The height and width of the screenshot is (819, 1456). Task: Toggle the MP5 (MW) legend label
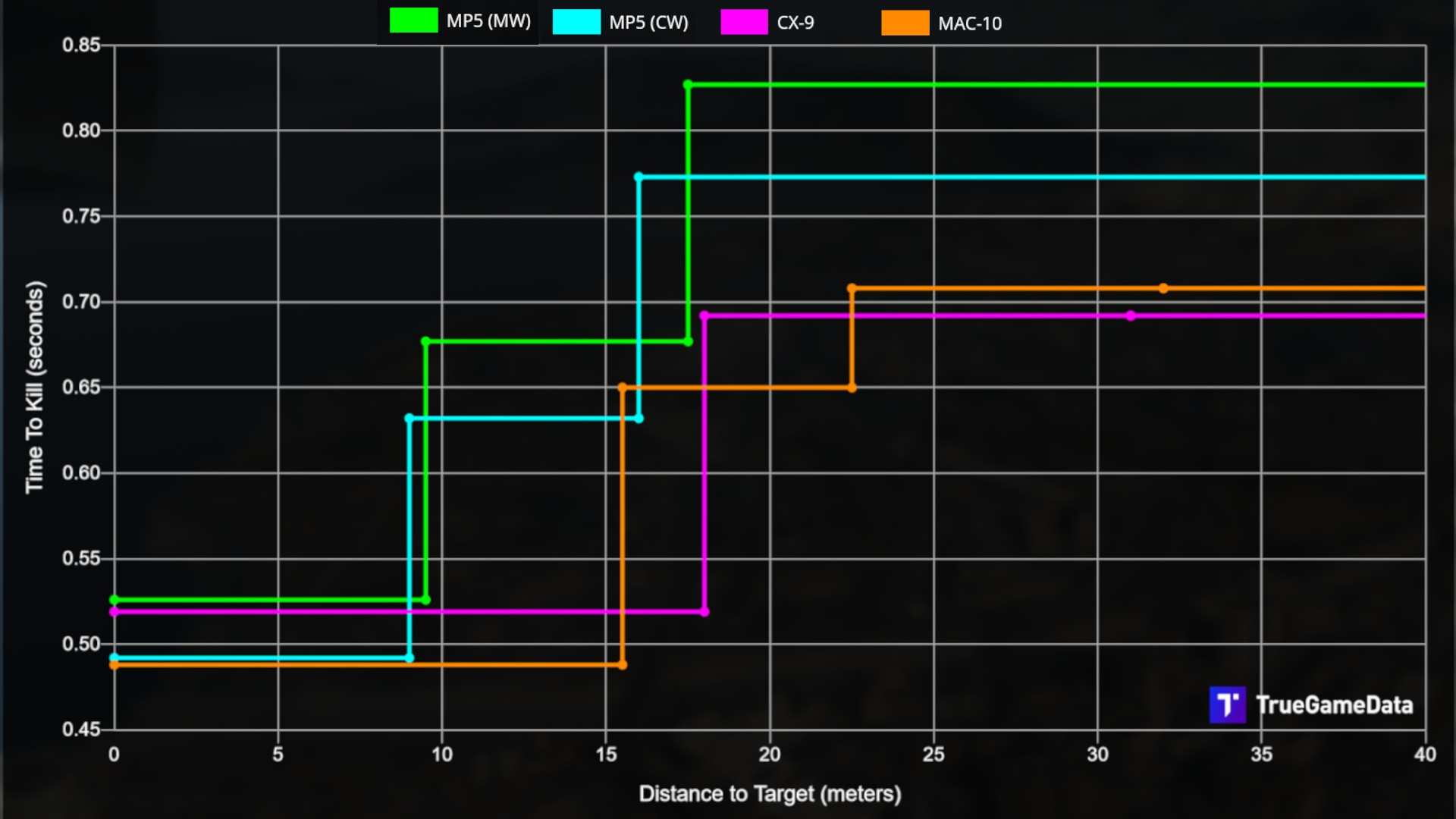point(488,21)
